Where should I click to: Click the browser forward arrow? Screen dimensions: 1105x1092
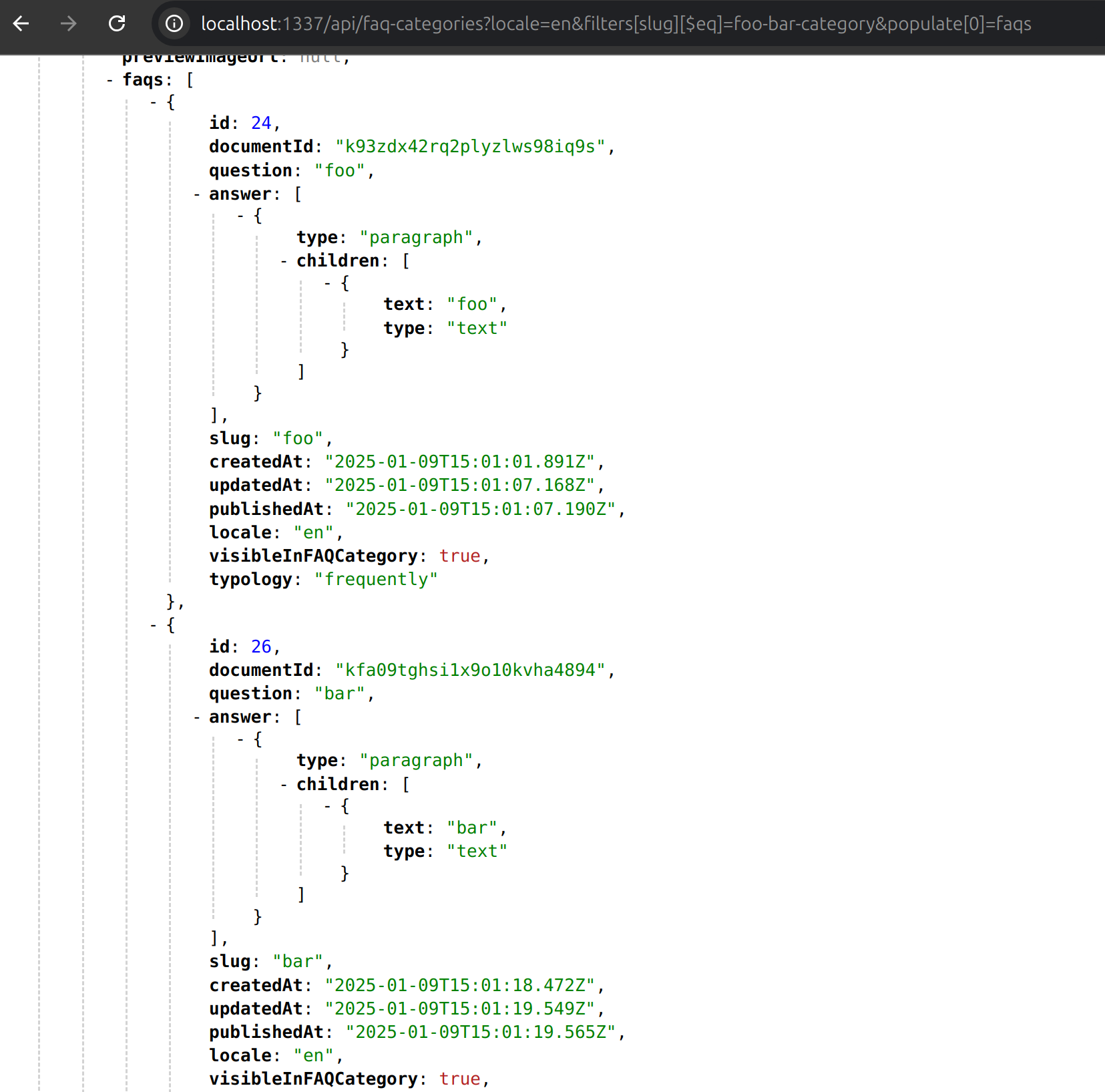coord(68,24)
